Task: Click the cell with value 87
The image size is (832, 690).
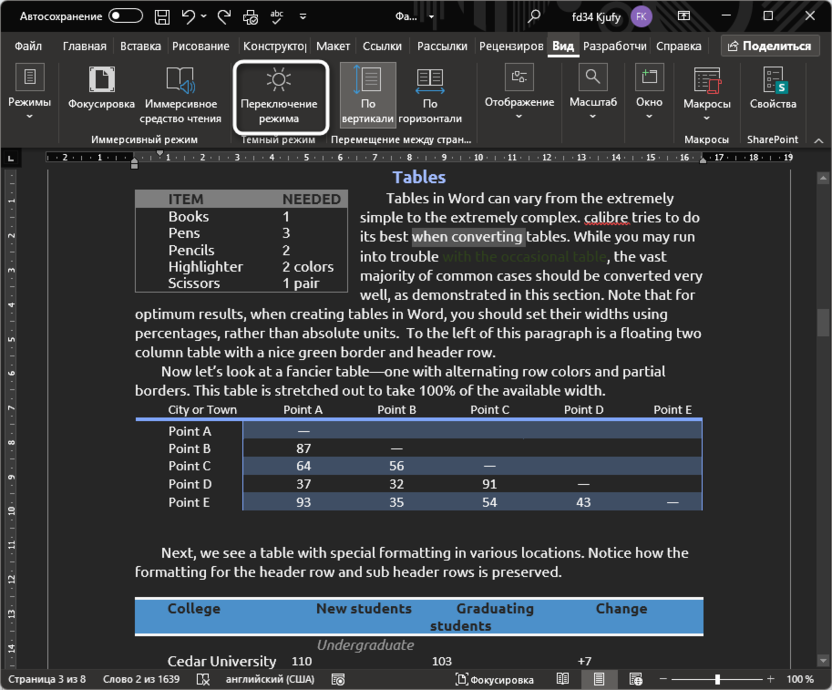Action: point(304,448)
